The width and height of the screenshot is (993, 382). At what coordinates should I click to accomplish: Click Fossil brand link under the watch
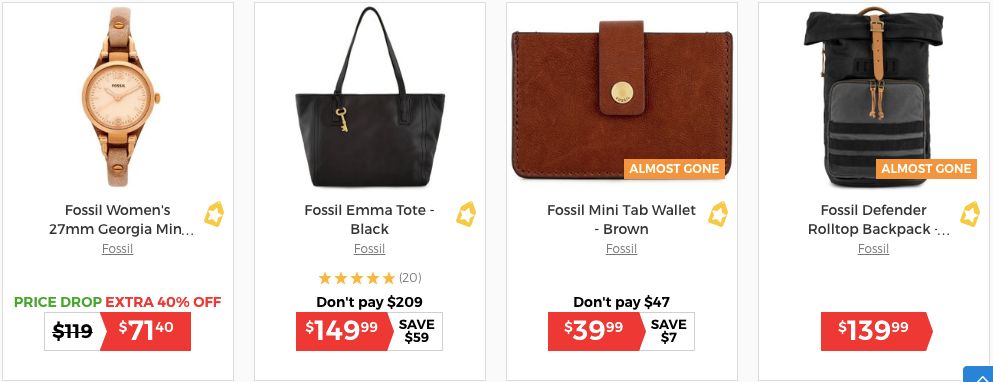118,249
